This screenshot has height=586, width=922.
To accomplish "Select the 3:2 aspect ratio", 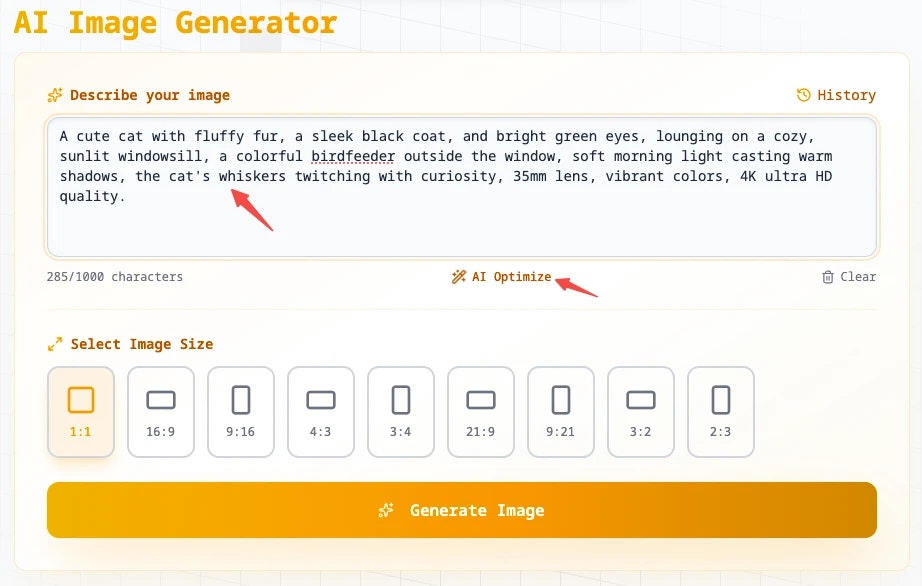I will 640,411.
